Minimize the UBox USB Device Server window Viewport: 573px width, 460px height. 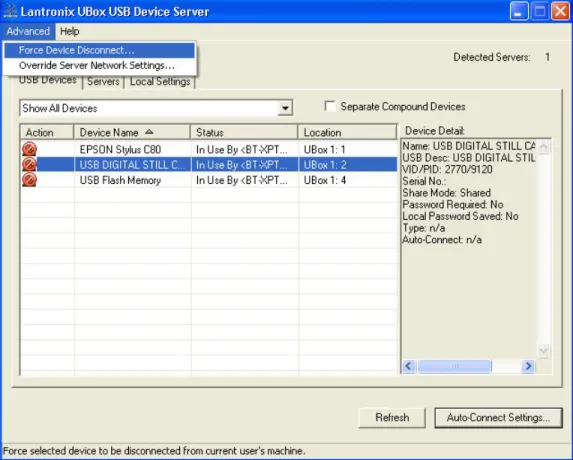[519, 11]
